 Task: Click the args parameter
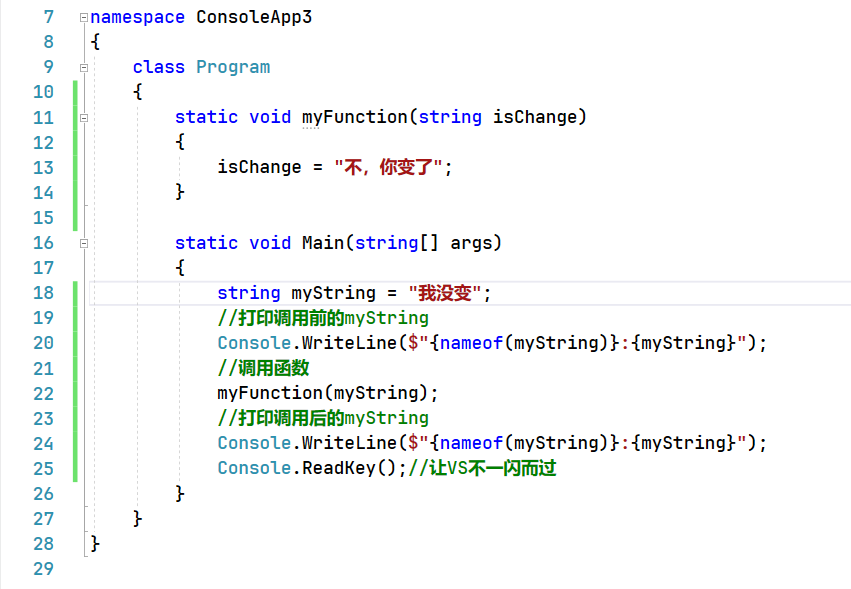click(471, 243)
